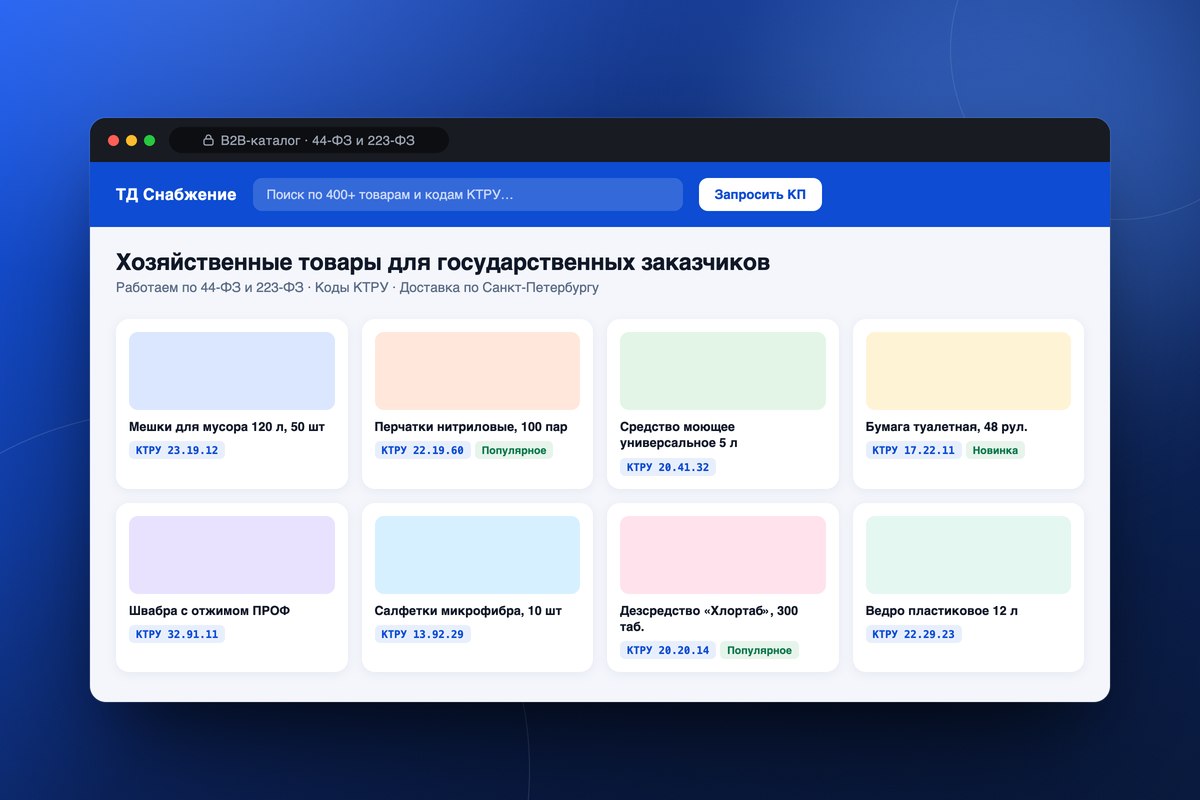Click the КТРУ 20.20.14 code tag
The image size is (1200, 800).
[668, 650]
